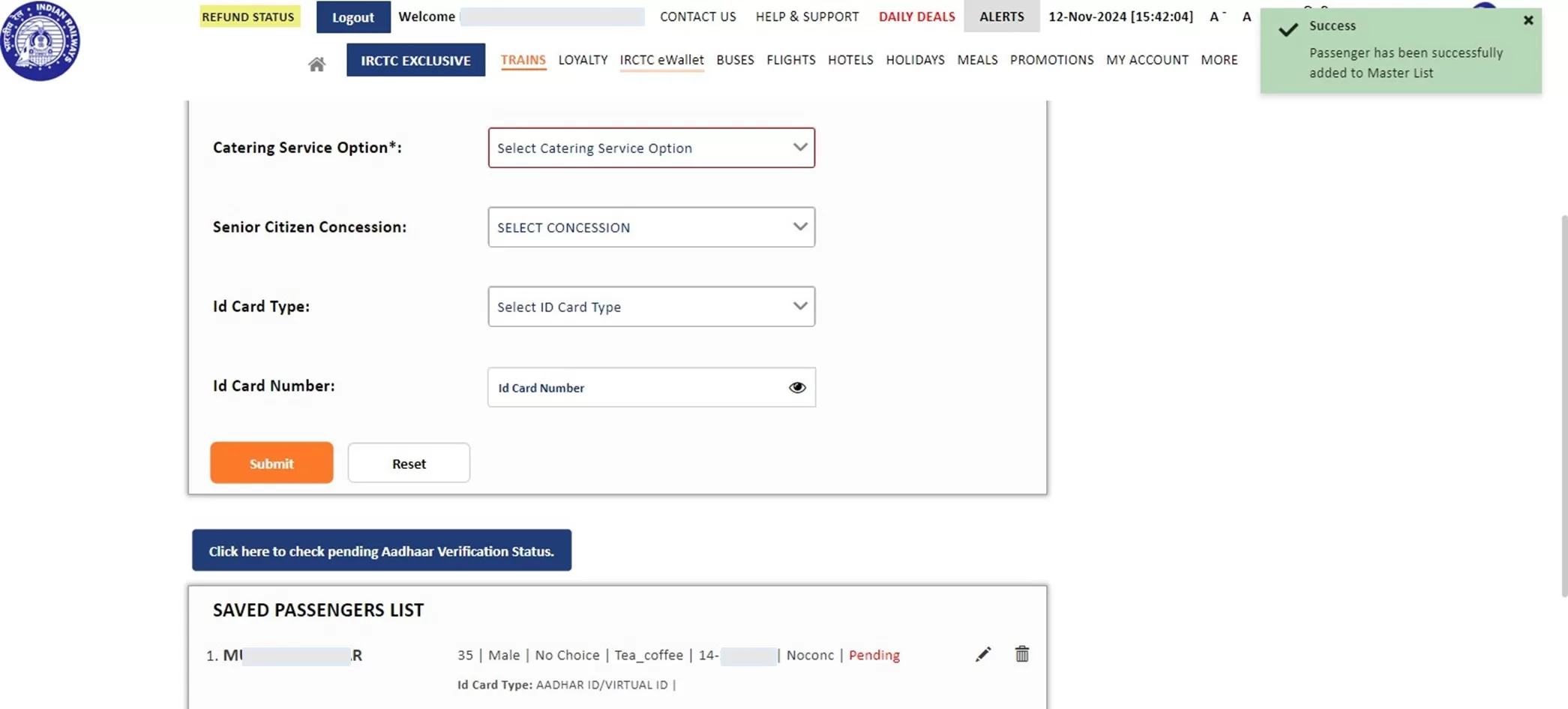Delete the saved passenger via the trash icon
Viewport: 1568px width, 709px height.
pyautogui.click(x=1021, y=654)
